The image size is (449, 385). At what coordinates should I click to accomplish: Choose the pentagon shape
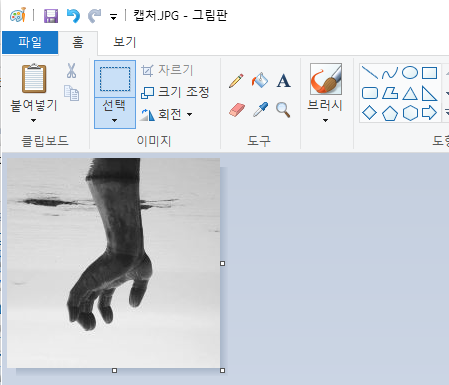[390, 113]
